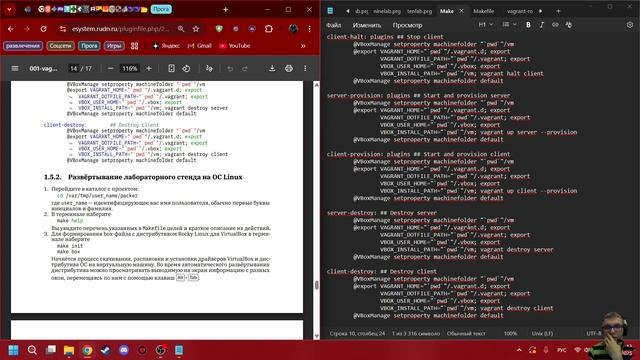This screenshot has height=360, width=640.
Task: Open the развлечения bookmark group
Action: click(x=23, y=46)
